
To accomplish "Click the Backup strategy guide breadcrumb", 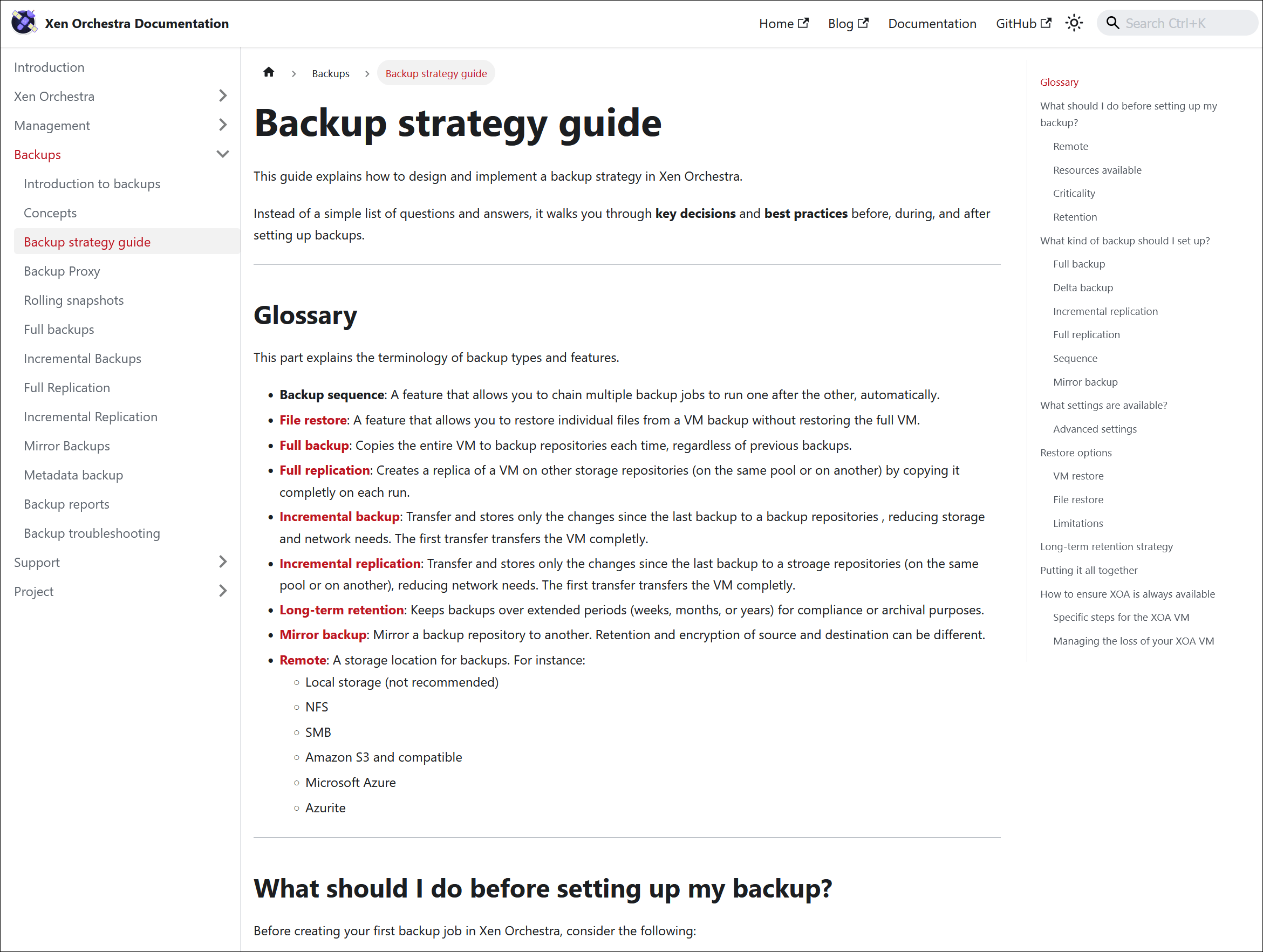I will click(x=436, y=73).
